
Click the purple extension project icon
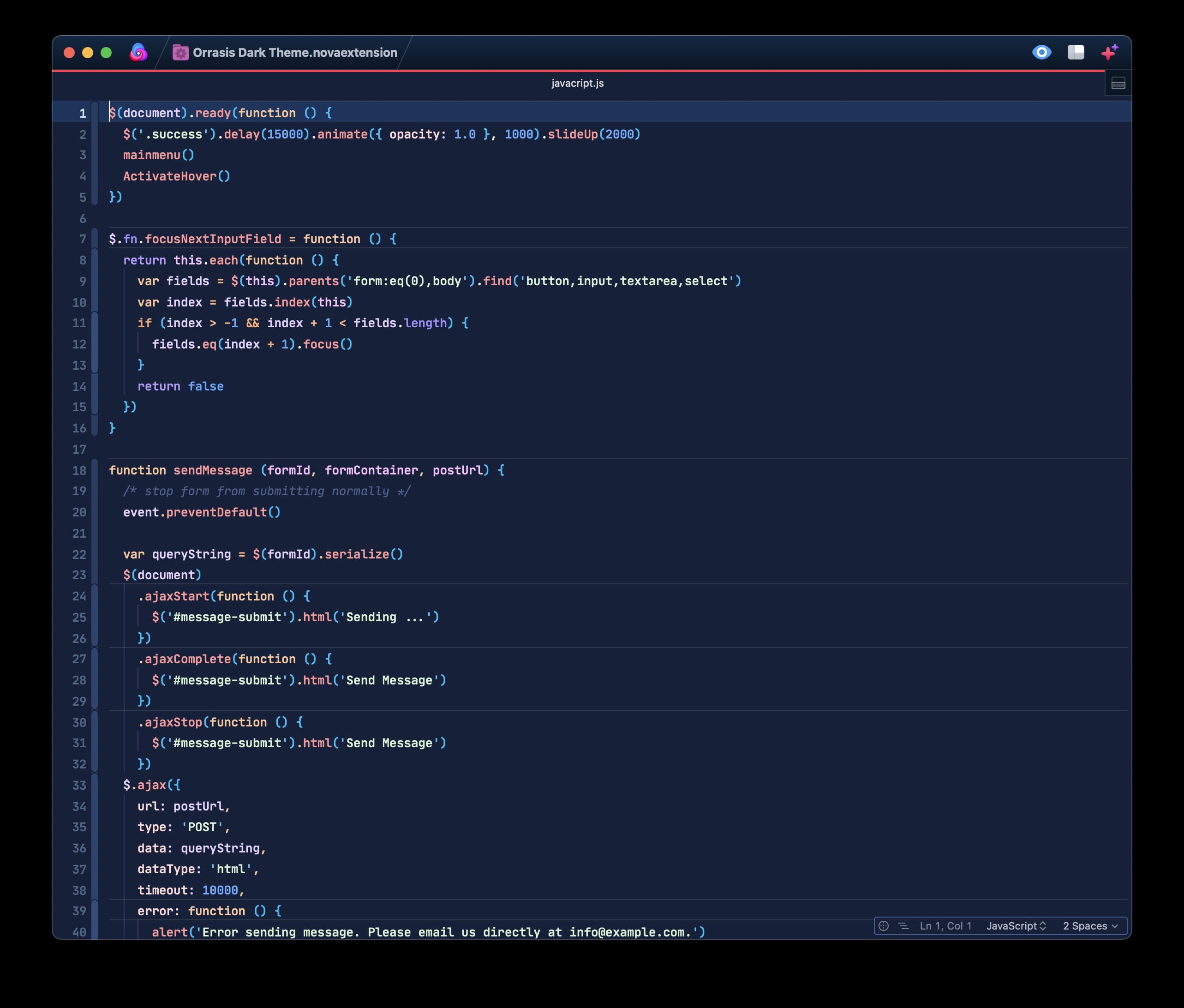(180, 53)
